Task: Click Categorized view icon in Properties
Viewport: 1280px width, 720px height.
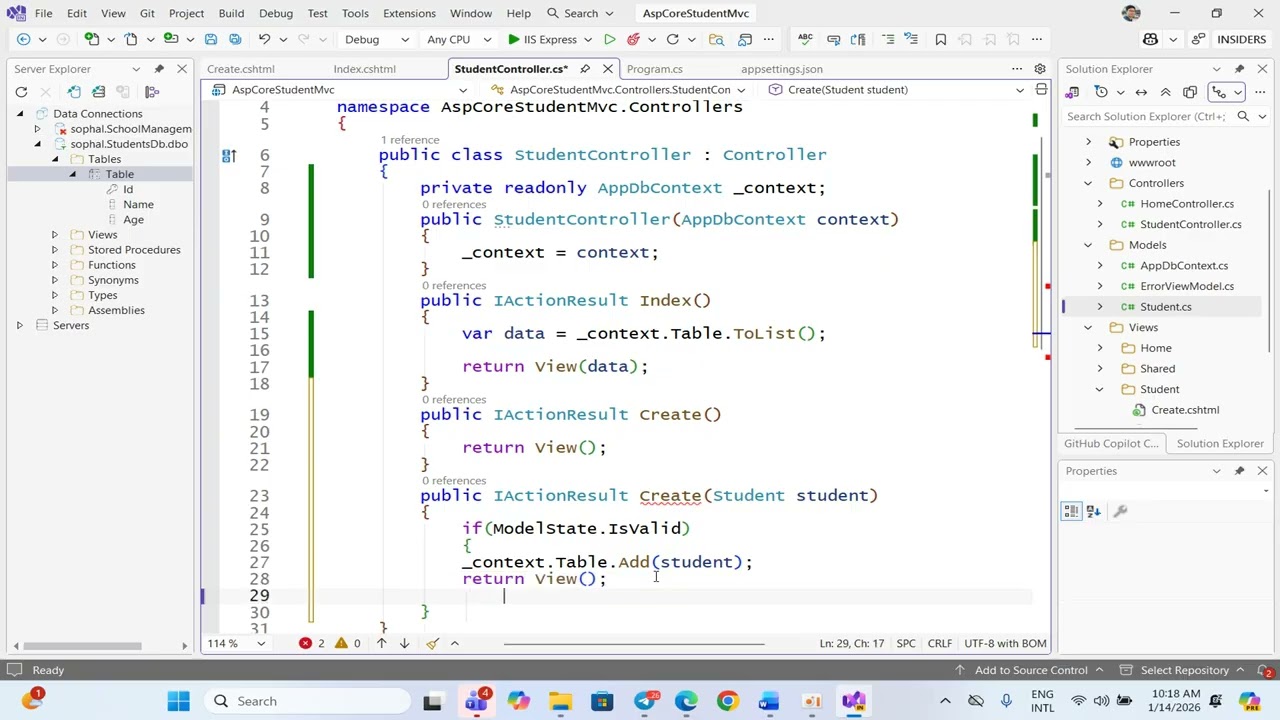Action: click(x=1071, y=511)
